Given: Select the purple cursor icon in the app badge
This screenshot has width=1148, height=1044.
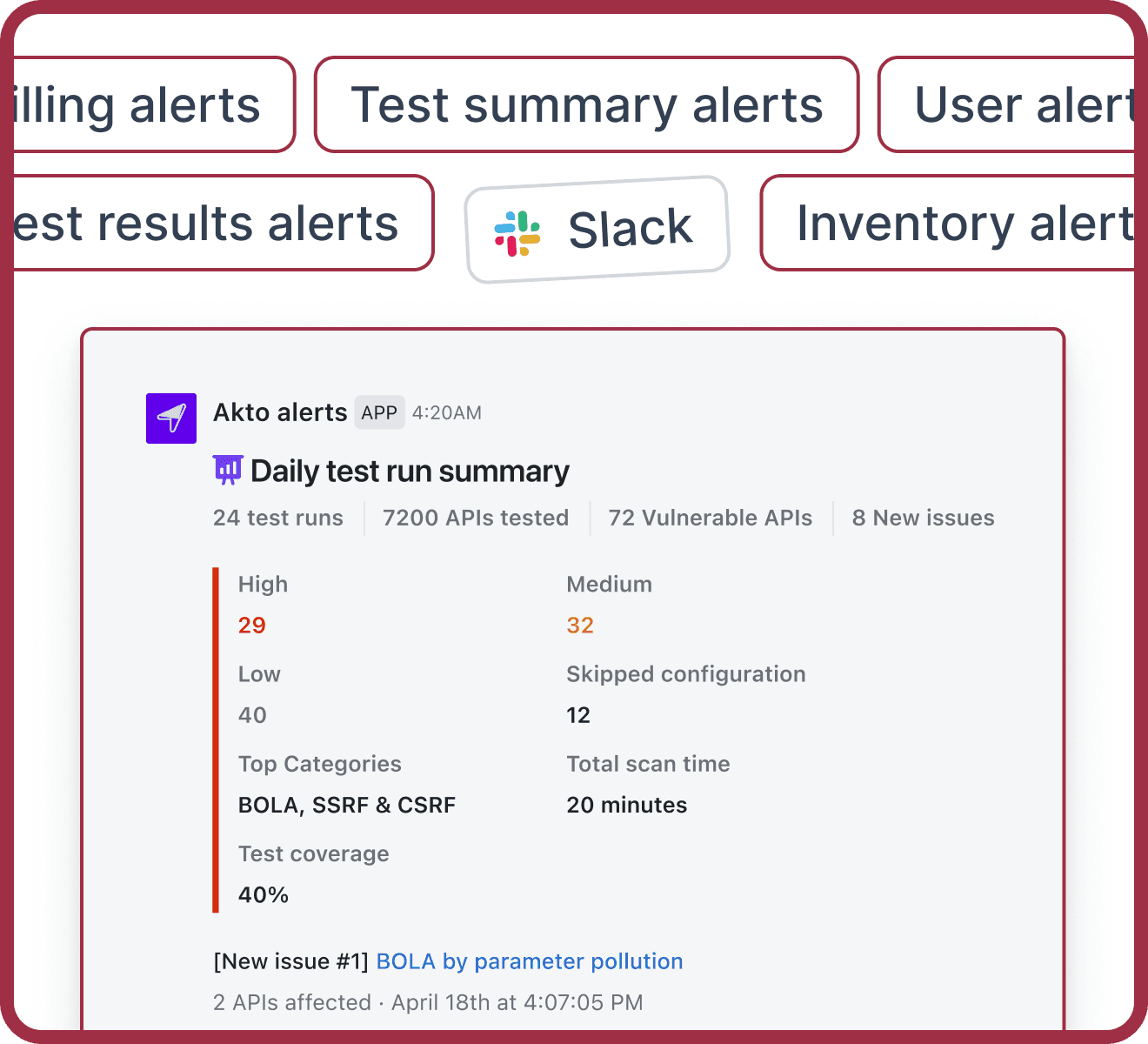Looking at the screenshot, I should (170, 418).
